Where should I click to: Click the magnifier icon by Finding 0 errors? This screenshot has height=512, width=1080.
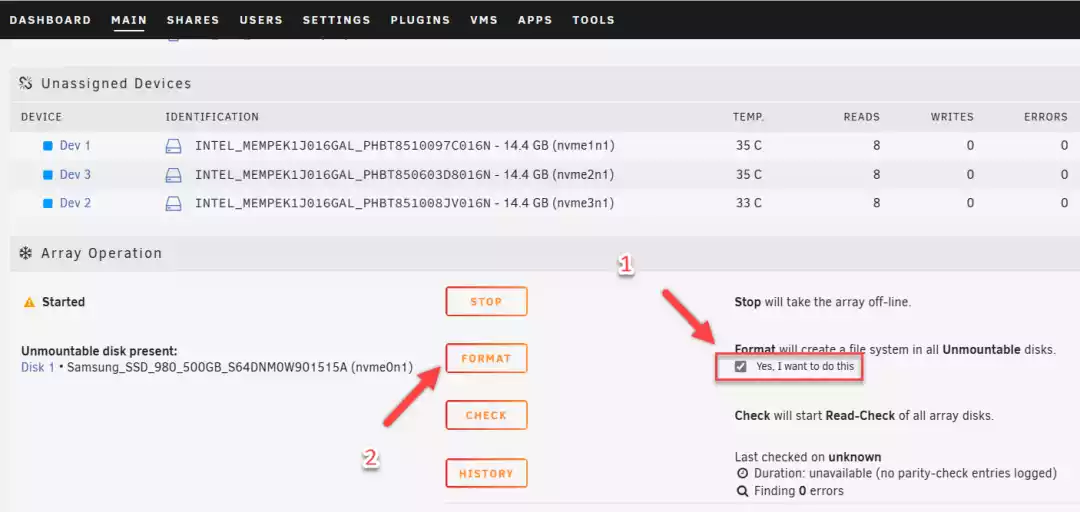point(742,491)
